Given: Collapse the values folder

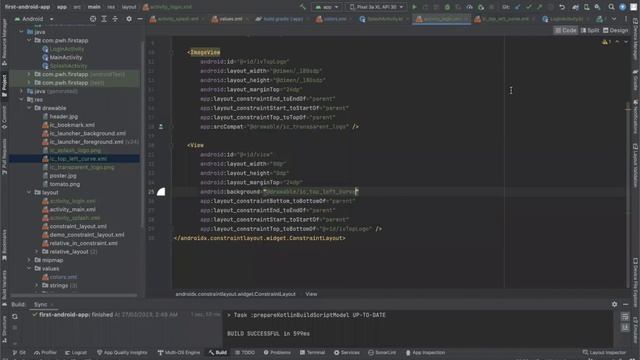Looking at the screenshot, I should (29, 268).
